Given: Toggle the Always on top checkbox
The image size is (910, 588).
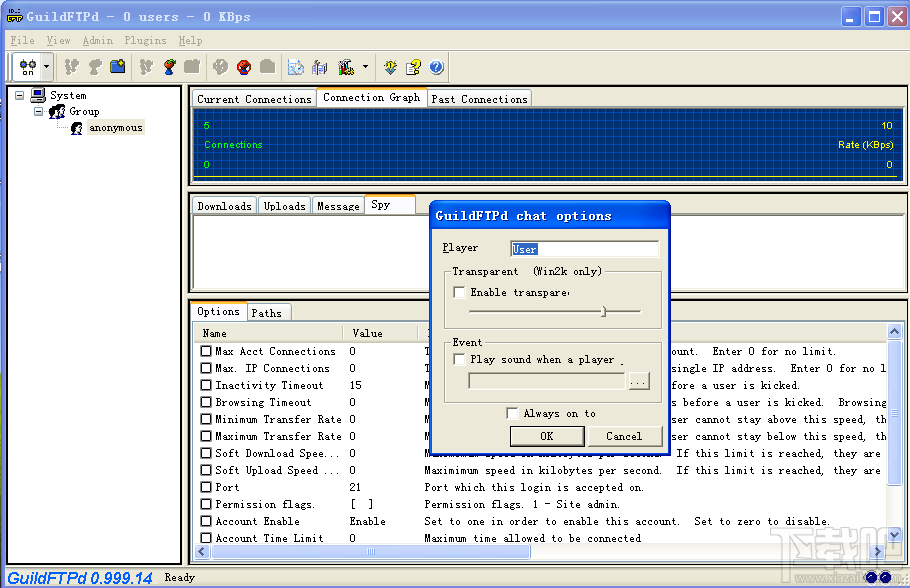Looking at the screenshot, I should [x=513, y=414].
